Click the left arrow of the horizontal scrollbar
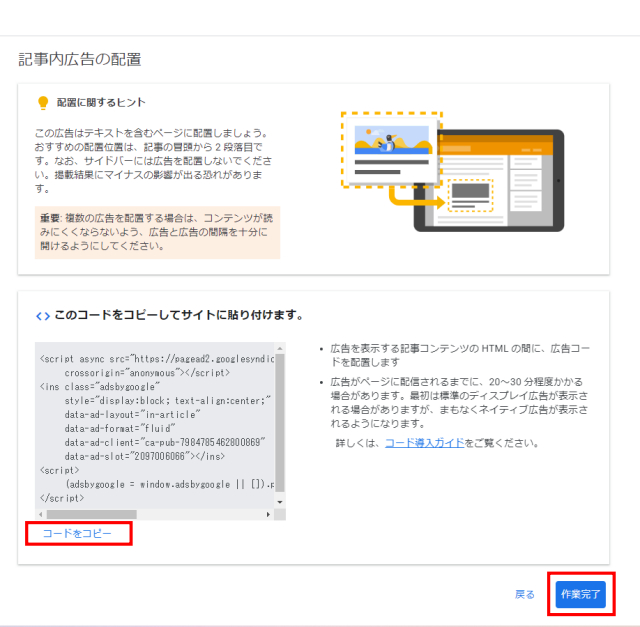Screen dimensions: 640x627 click(x=40, y=514)
